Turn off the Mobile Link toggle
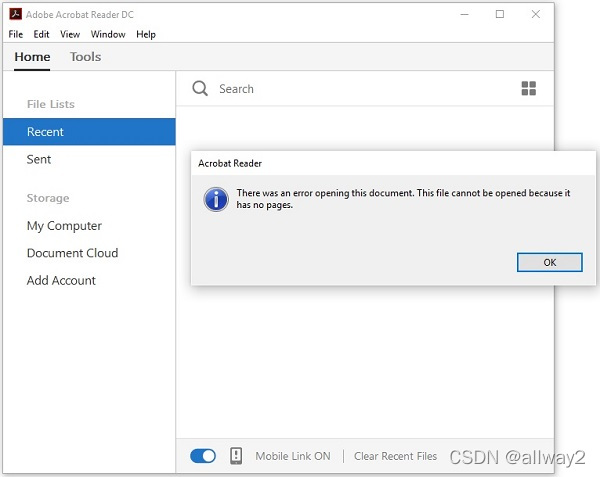The width and height of the screenshot is (600, 477). [203, 456]
